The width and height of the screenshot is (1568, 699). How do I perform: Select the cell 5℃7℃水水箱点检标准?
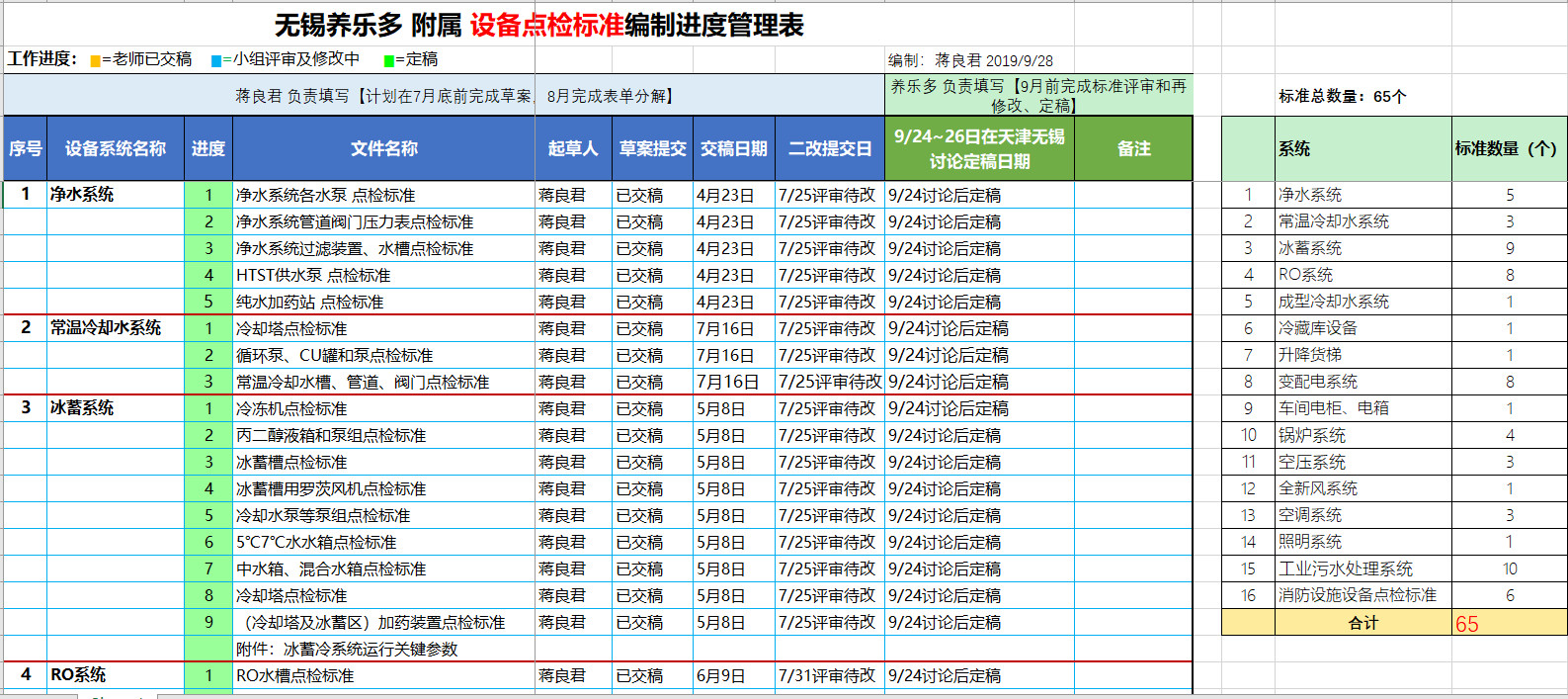click(384, 542)
